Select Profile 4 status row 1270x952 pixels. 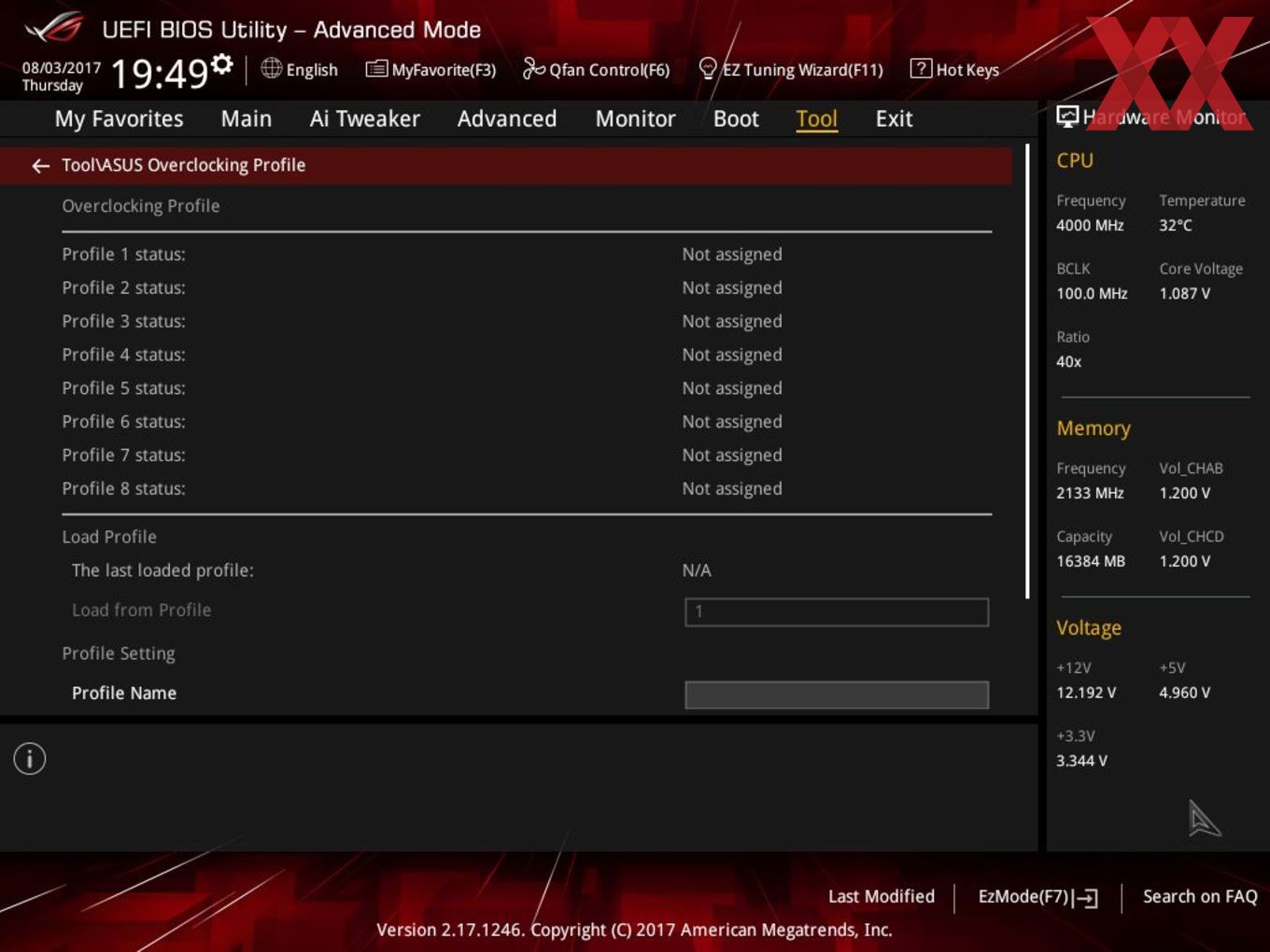[x=527, y=355]
